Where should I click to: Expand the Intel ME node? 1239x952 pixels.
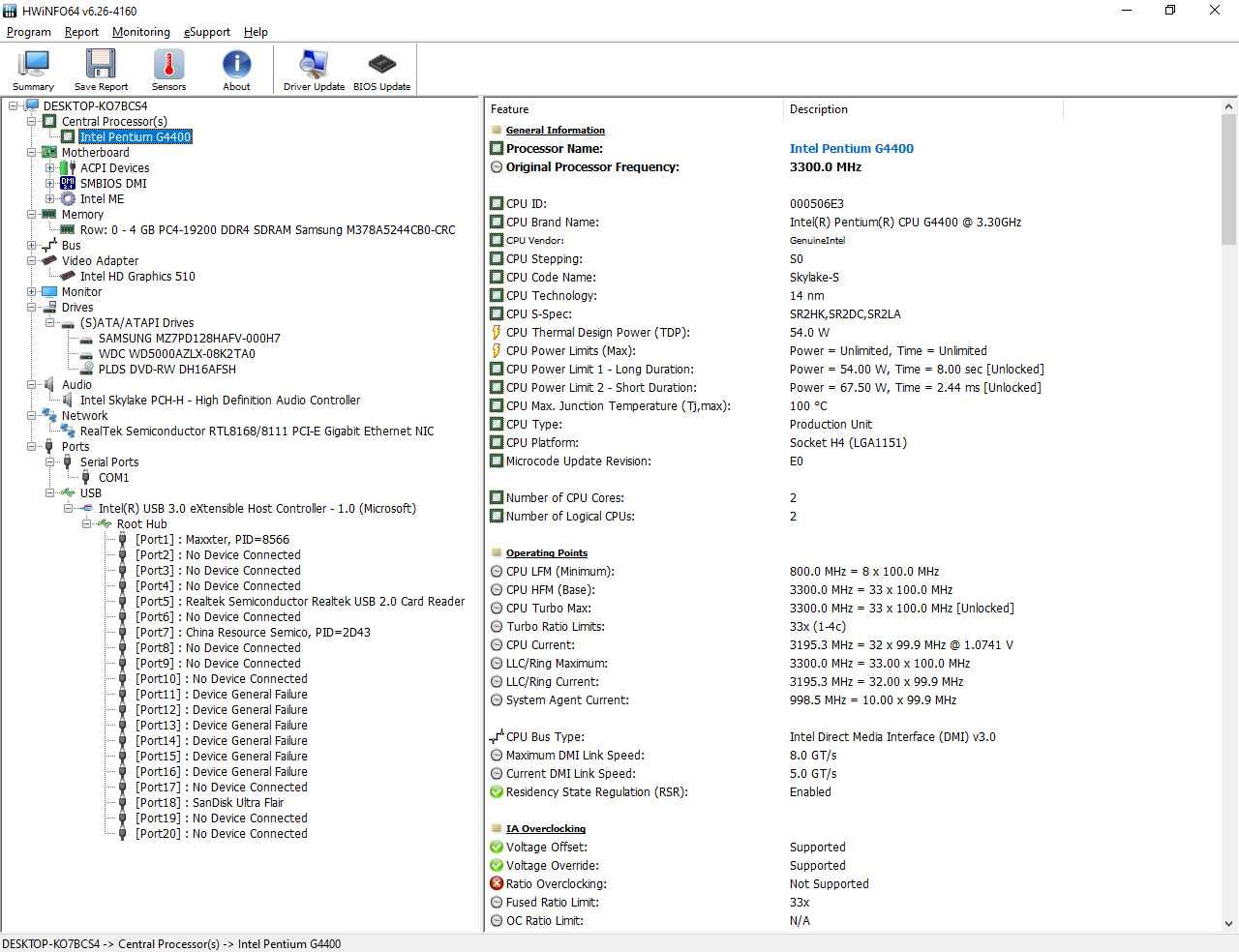pyautogui.click(x=49, y=198)
